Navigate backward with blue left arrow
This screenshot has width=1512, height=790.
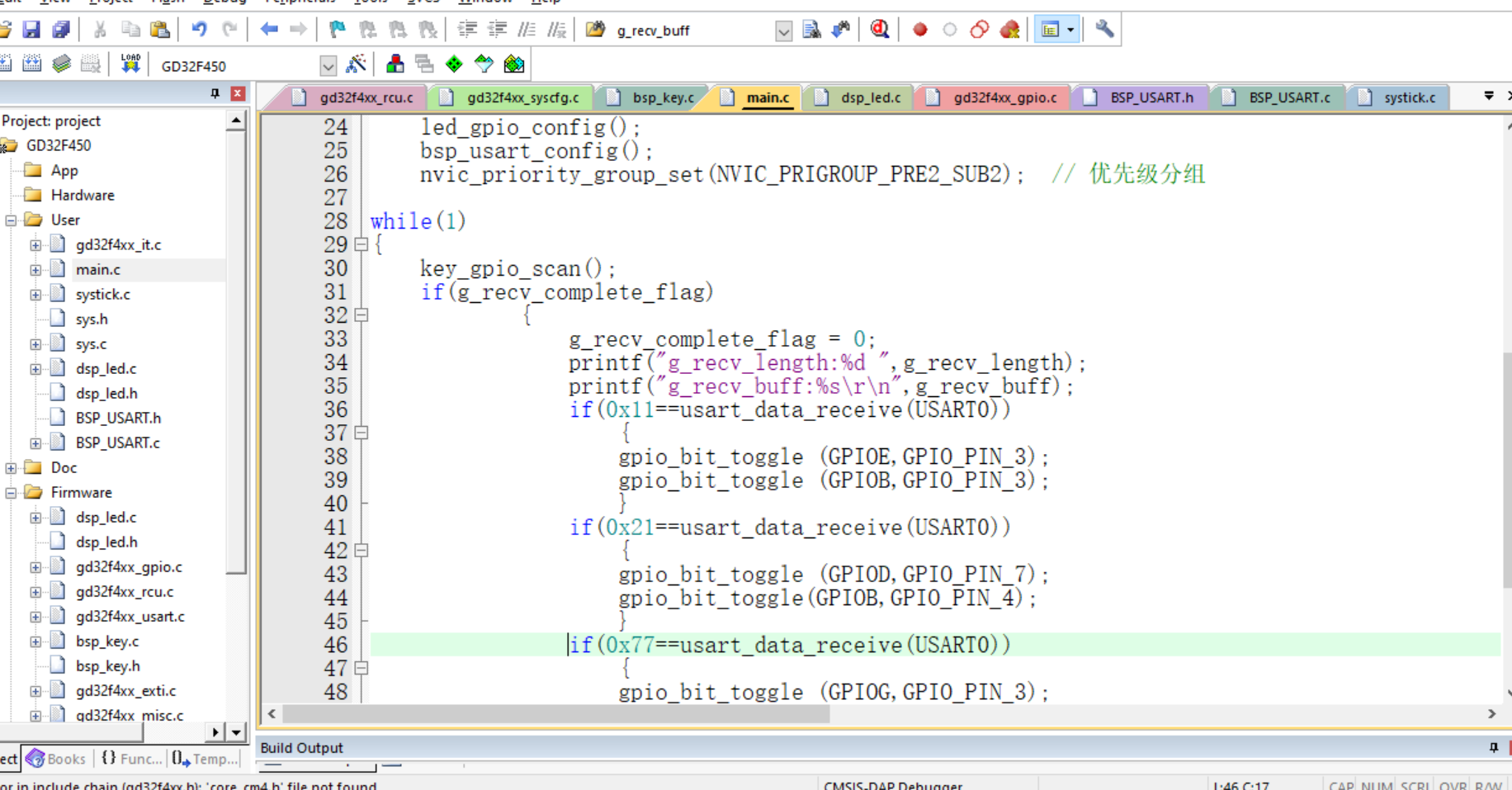point(269,30)
